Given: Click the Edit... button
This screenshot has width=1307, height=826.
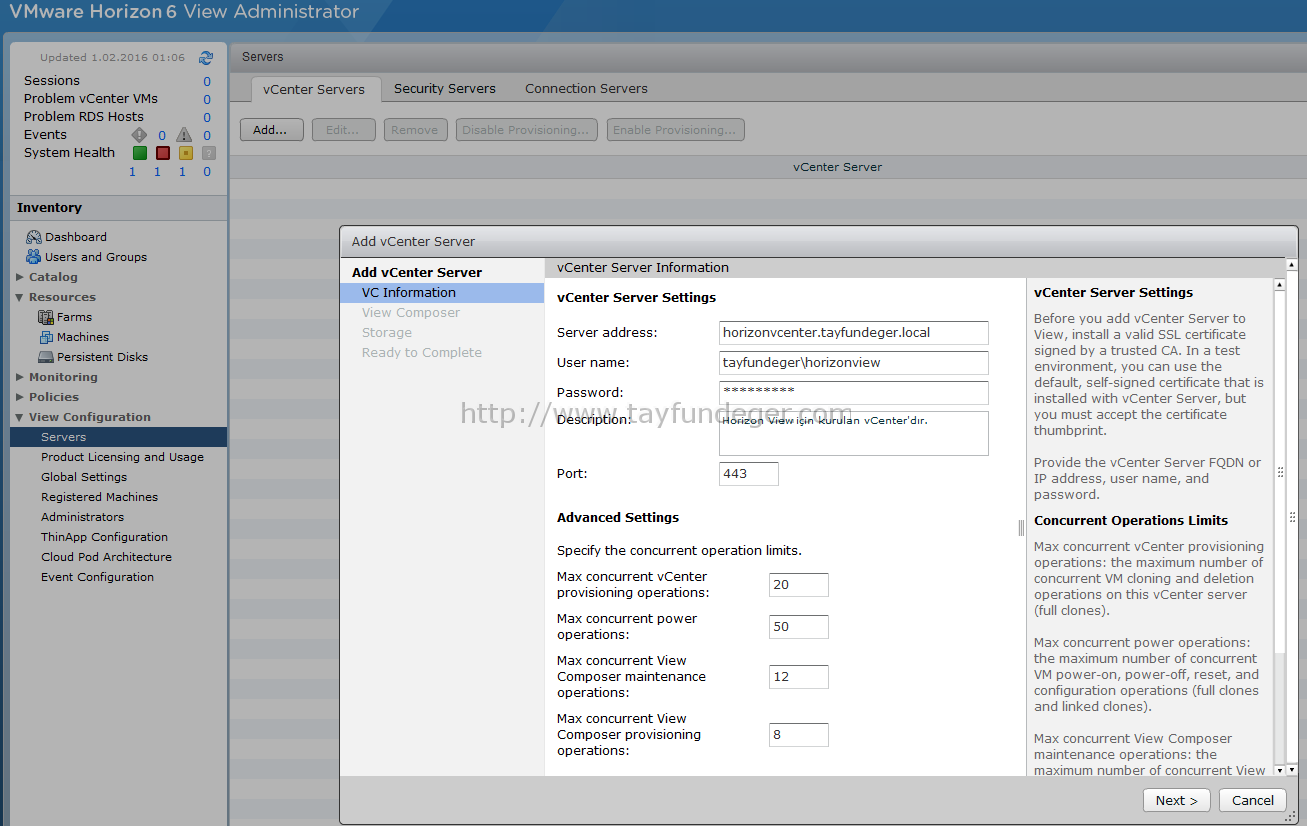Looking at the screenshot, I should (343, 130).
